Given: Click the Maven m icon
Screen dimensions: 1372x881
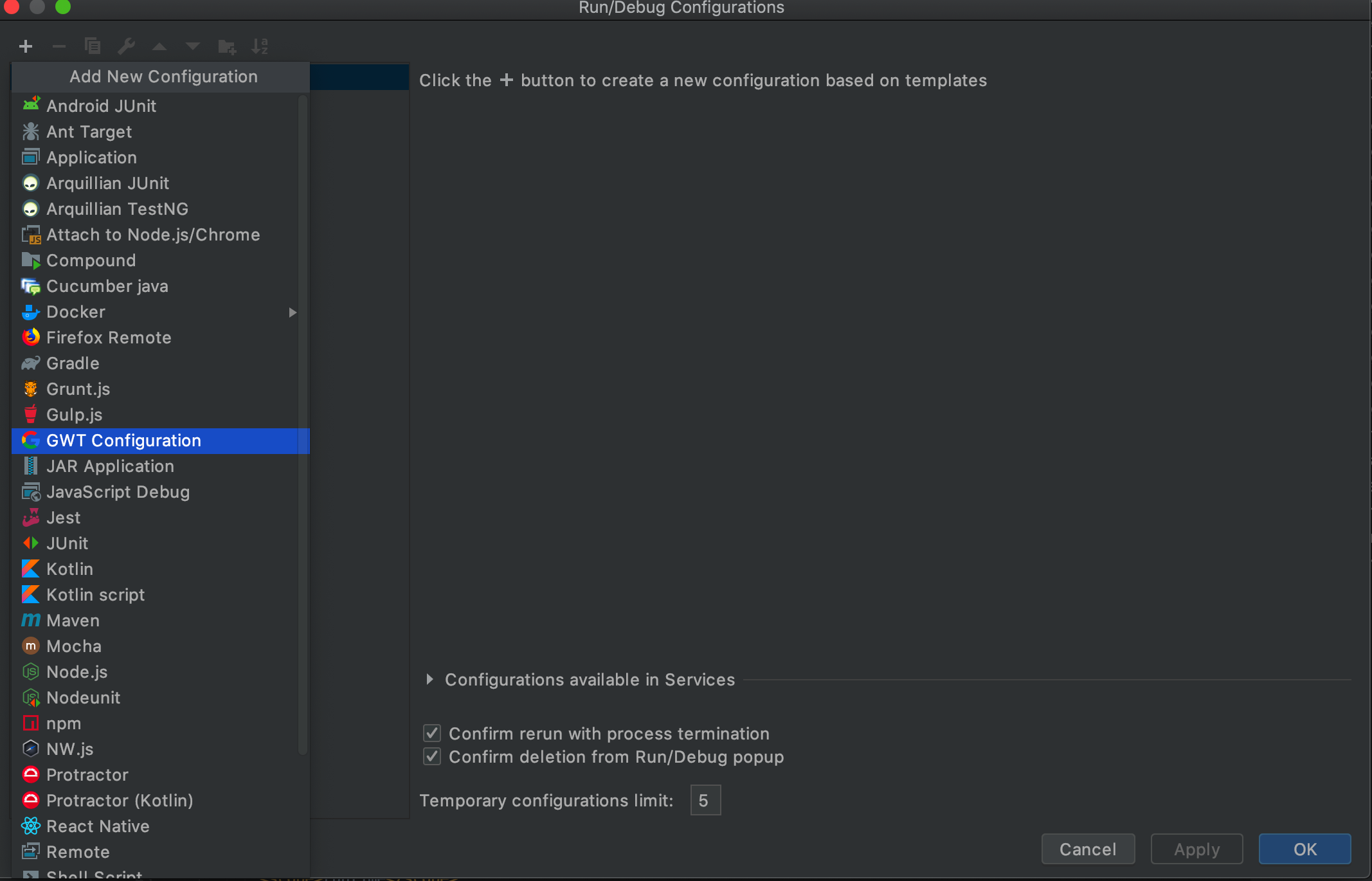Looking at the screenshot, I should coord(31,620).
